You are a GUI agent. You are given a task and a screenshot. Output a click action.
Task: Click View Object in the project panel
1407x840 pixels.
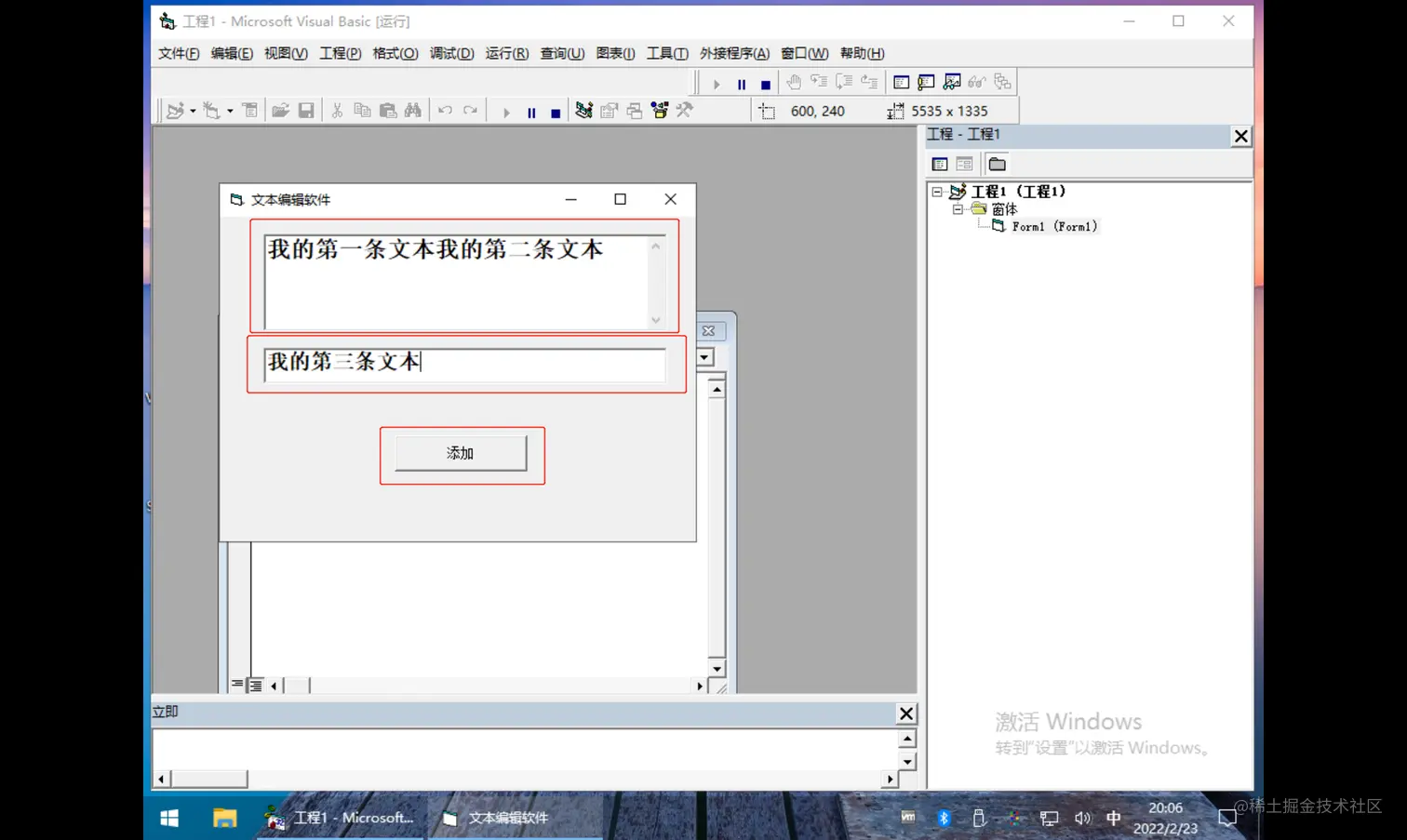tap(965, 164)
